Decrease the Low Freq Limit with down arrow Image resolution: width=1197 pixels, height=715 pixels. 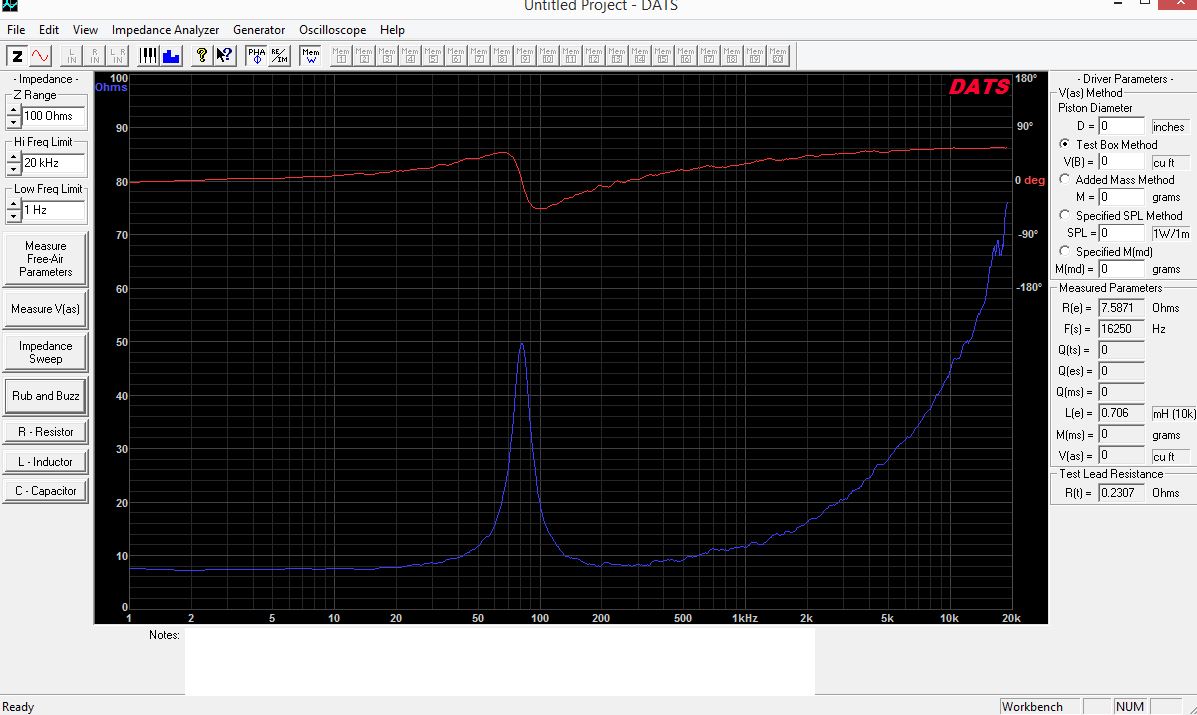pyautogui.click(x=13, y=216)
